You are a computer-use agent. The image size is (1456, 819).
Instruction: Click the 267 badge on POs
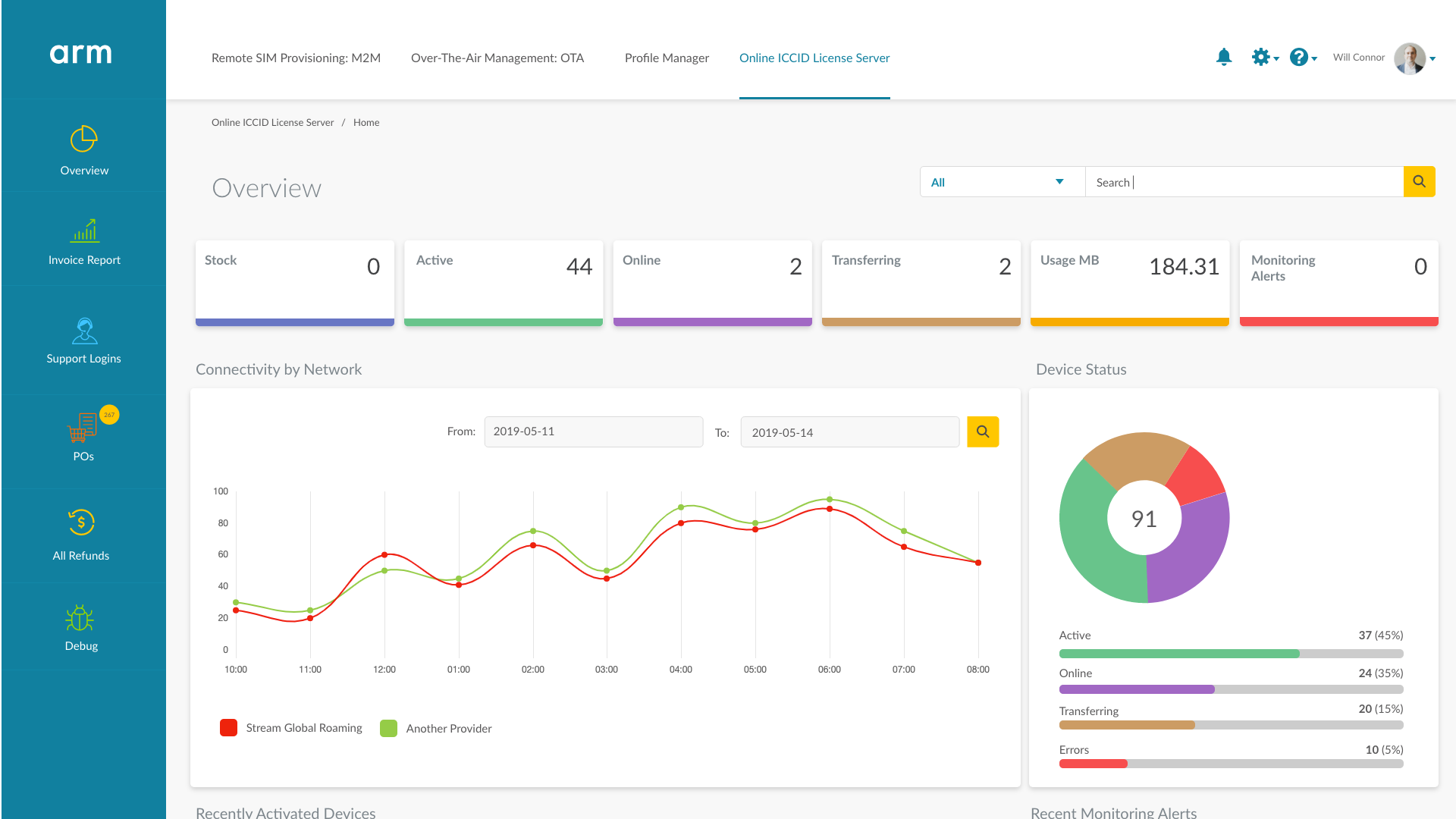coord(109,415)
